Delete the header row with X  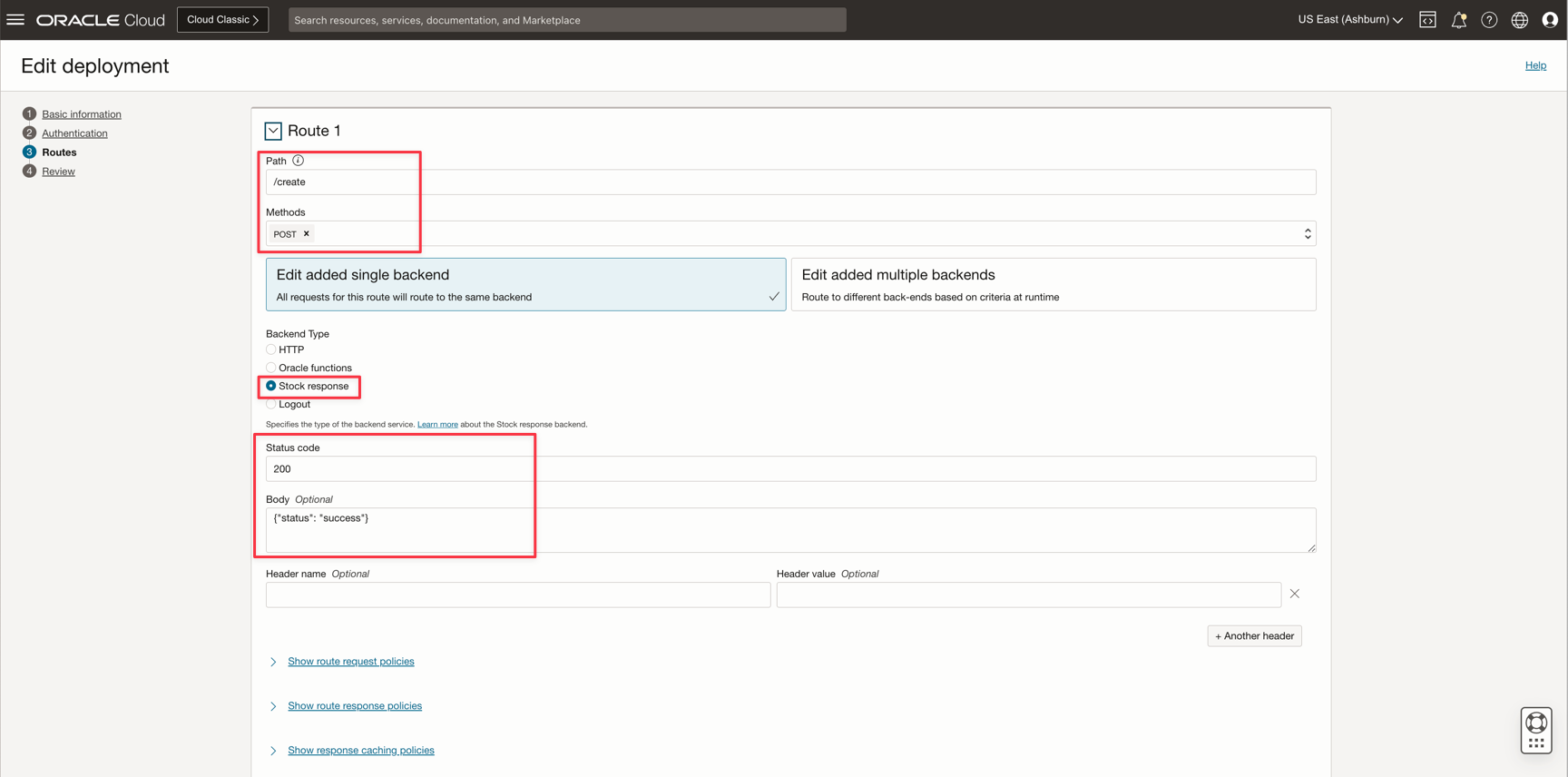coord(1295,594)
